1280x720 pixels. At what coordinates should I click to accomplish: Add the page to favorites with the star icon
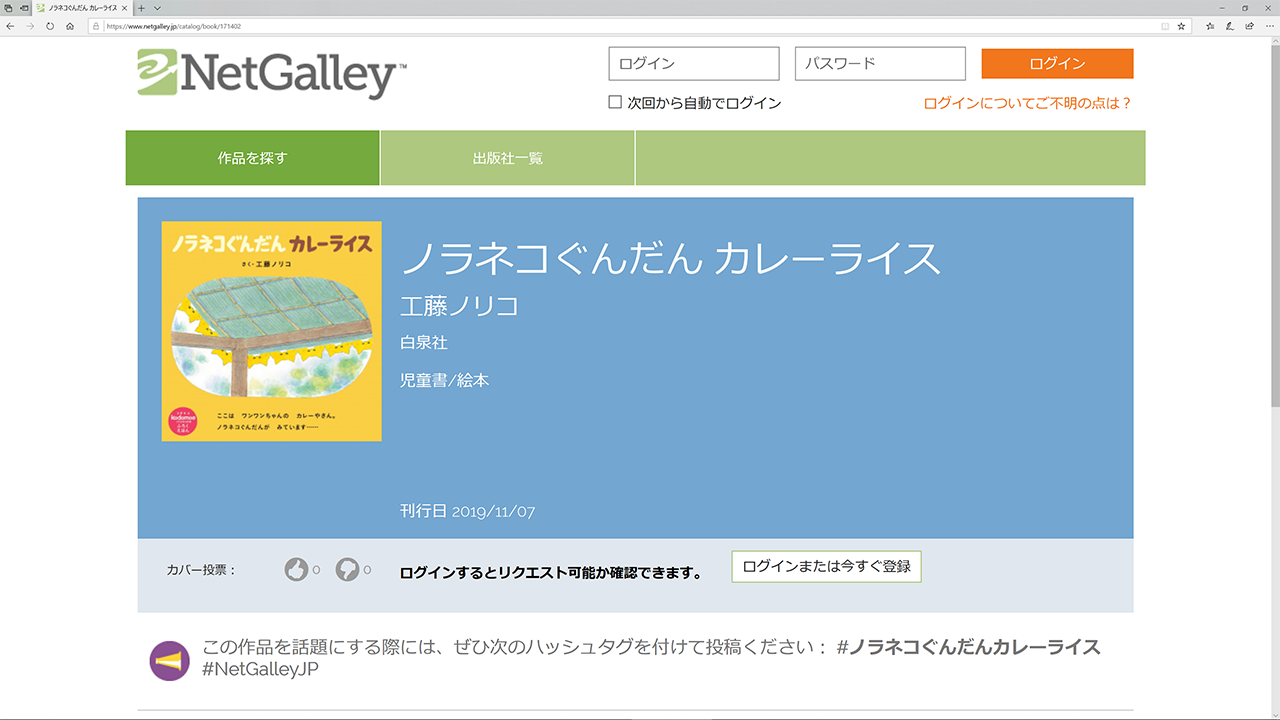(x=1181, y=26)
